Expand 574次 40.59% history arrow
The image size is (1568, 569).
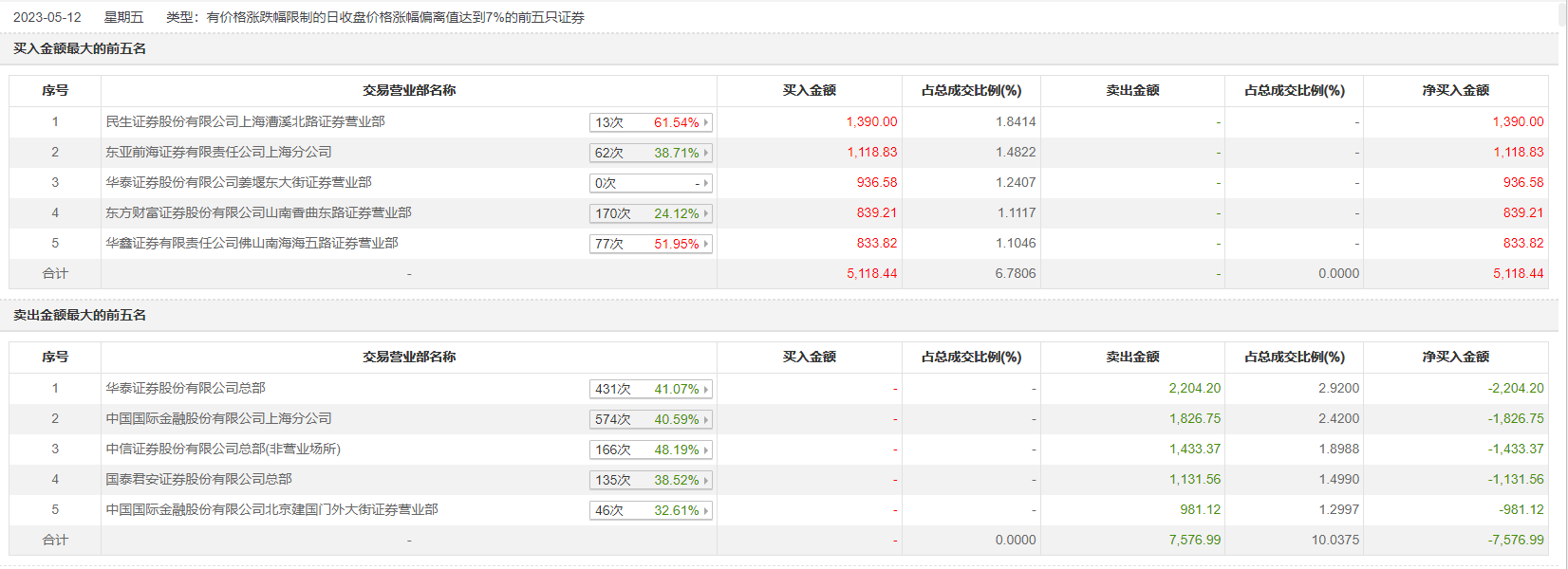coord(706,420)
